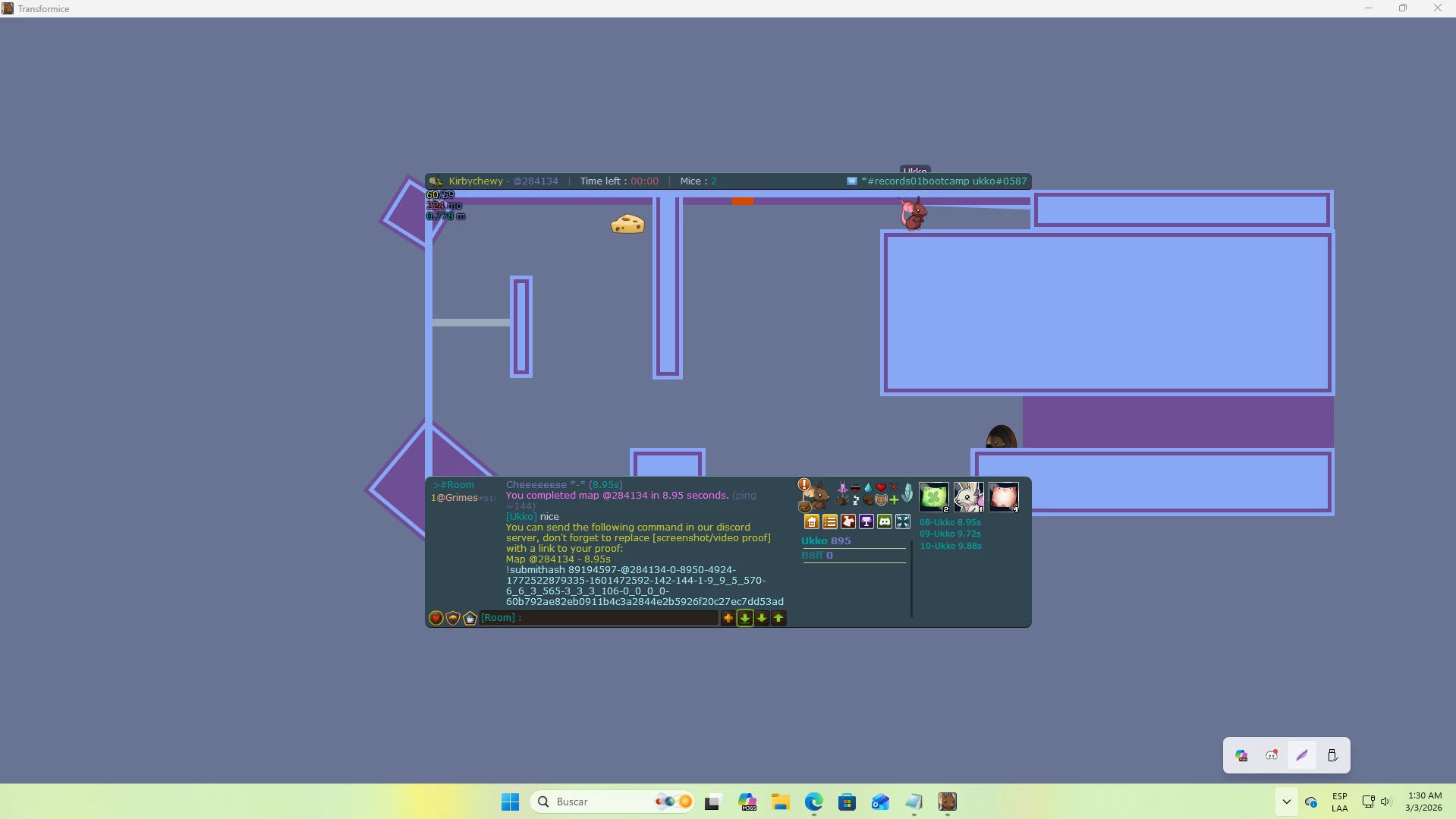Click the orange exclamation alert badge
The height and width of the screenshot is (819, 1456).
[804, 484]
